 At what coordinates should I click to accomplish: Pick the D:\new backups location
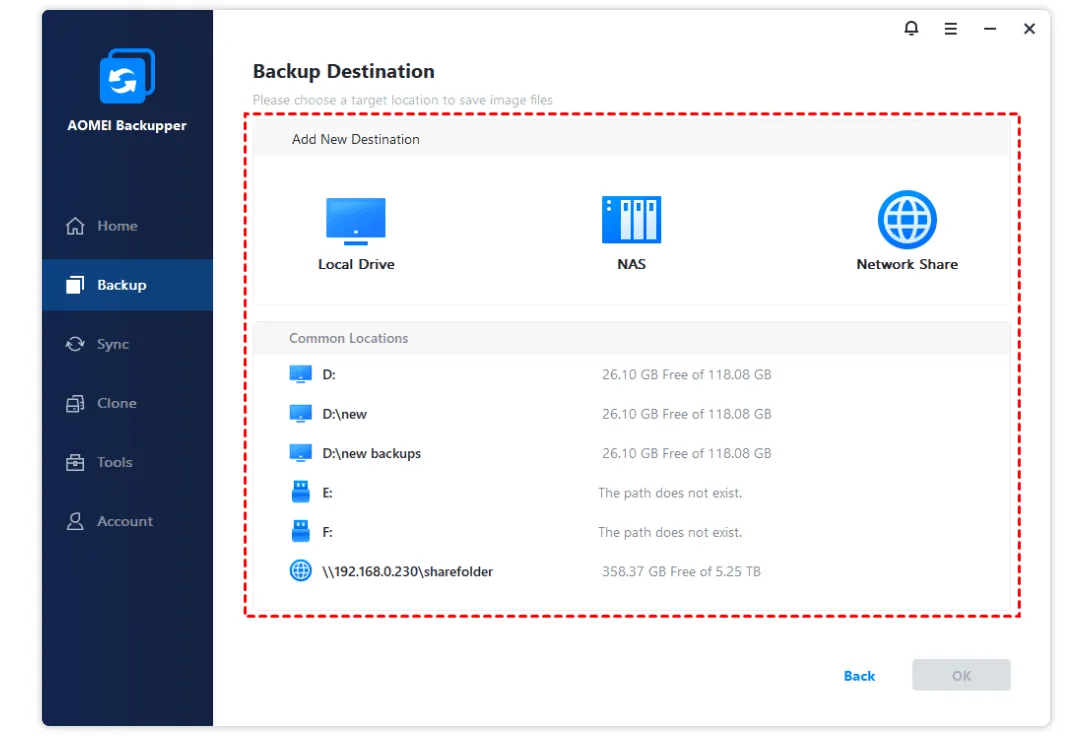click(x=371, y=453)
